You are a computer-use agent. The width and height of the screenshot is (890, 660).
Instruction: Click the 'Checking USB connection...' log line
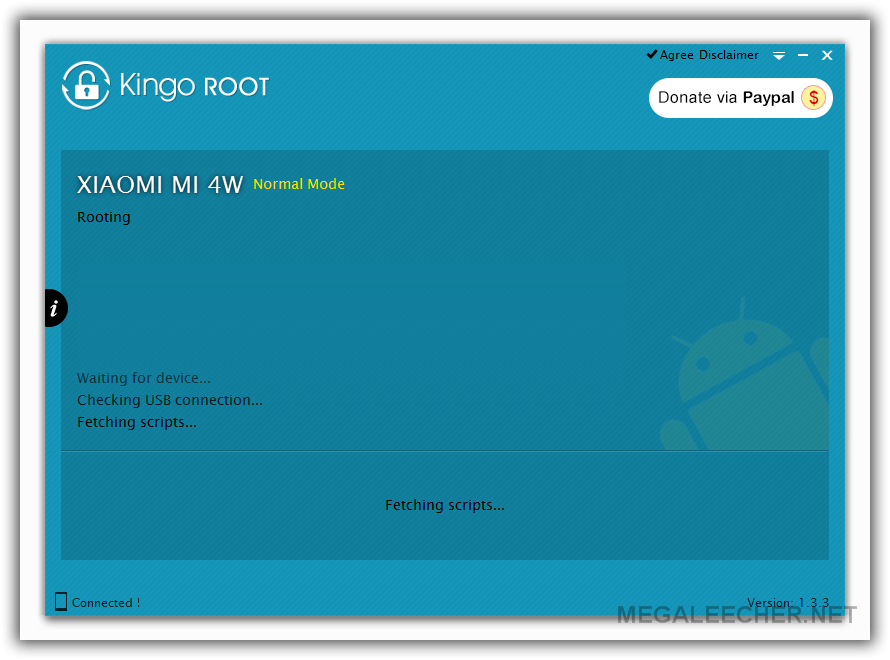coord(170,400)
